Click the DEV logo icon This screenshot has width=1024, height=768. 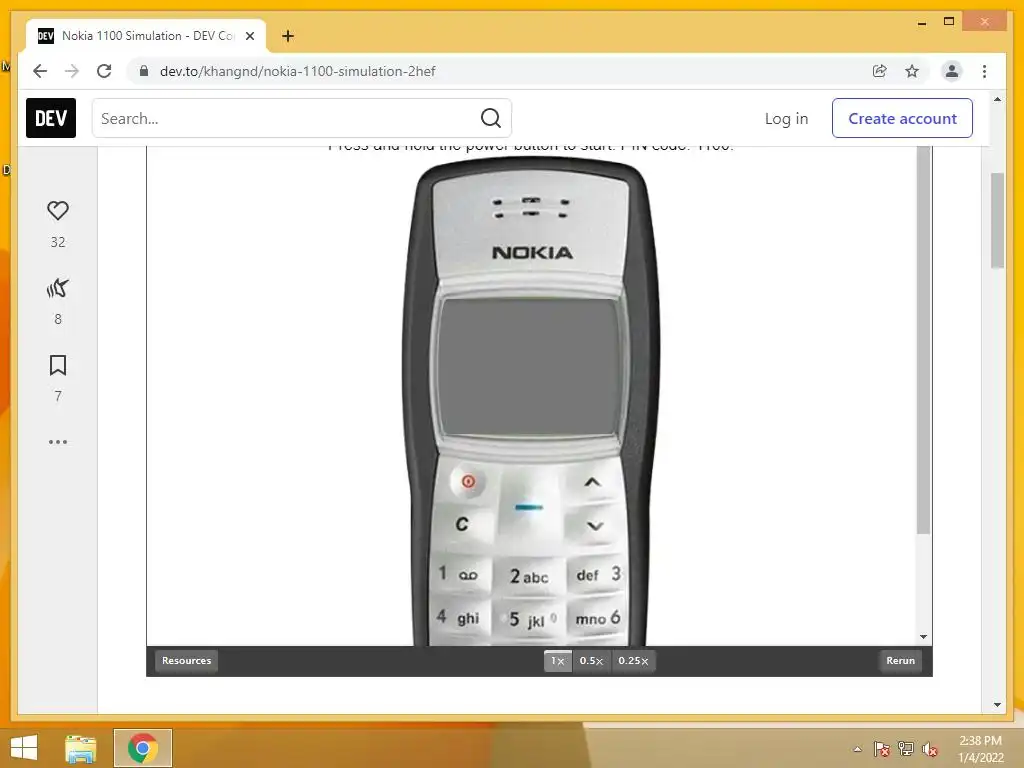click(x=51, y=118)
